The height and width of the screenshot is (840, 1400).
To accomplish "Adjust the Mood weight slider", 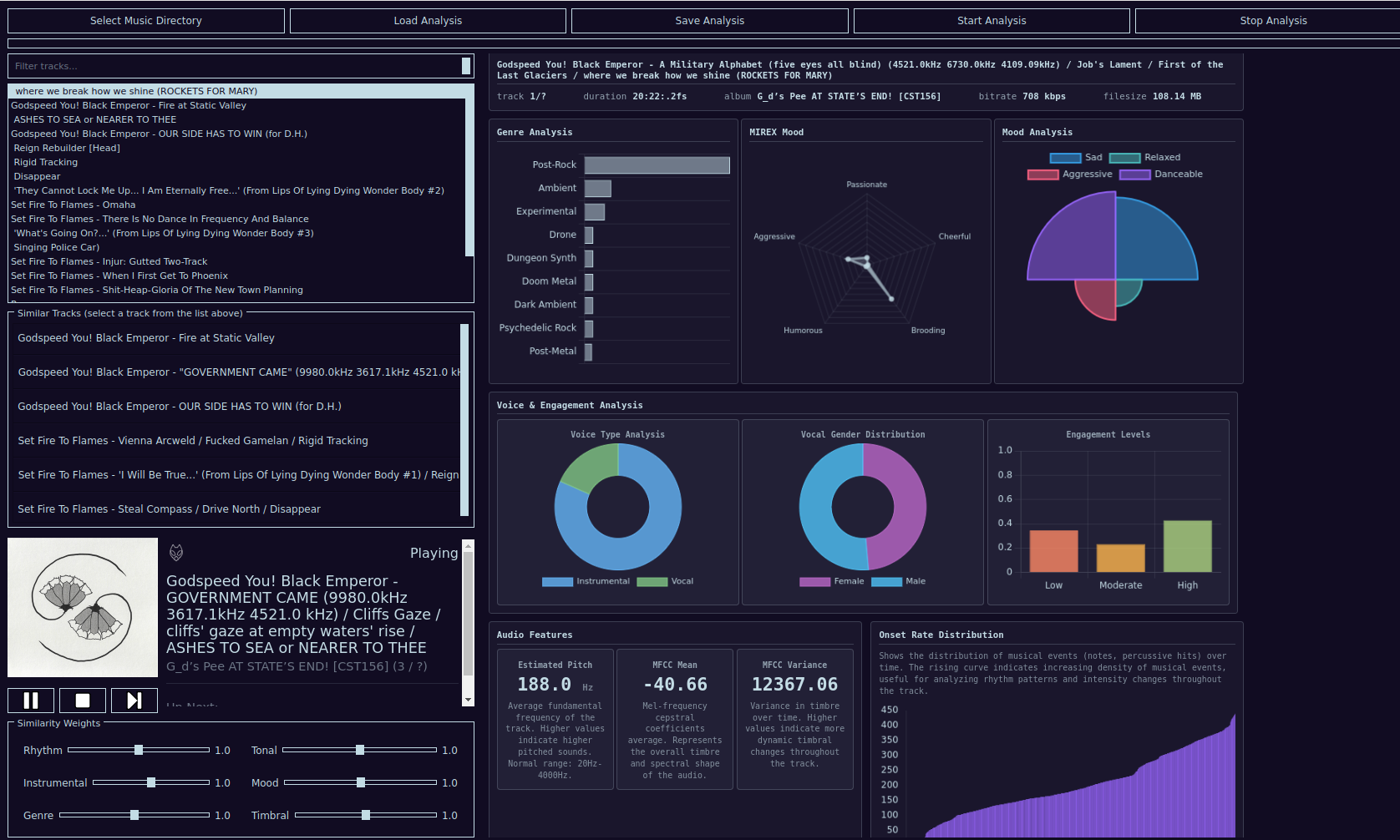I will click(361, 783).
